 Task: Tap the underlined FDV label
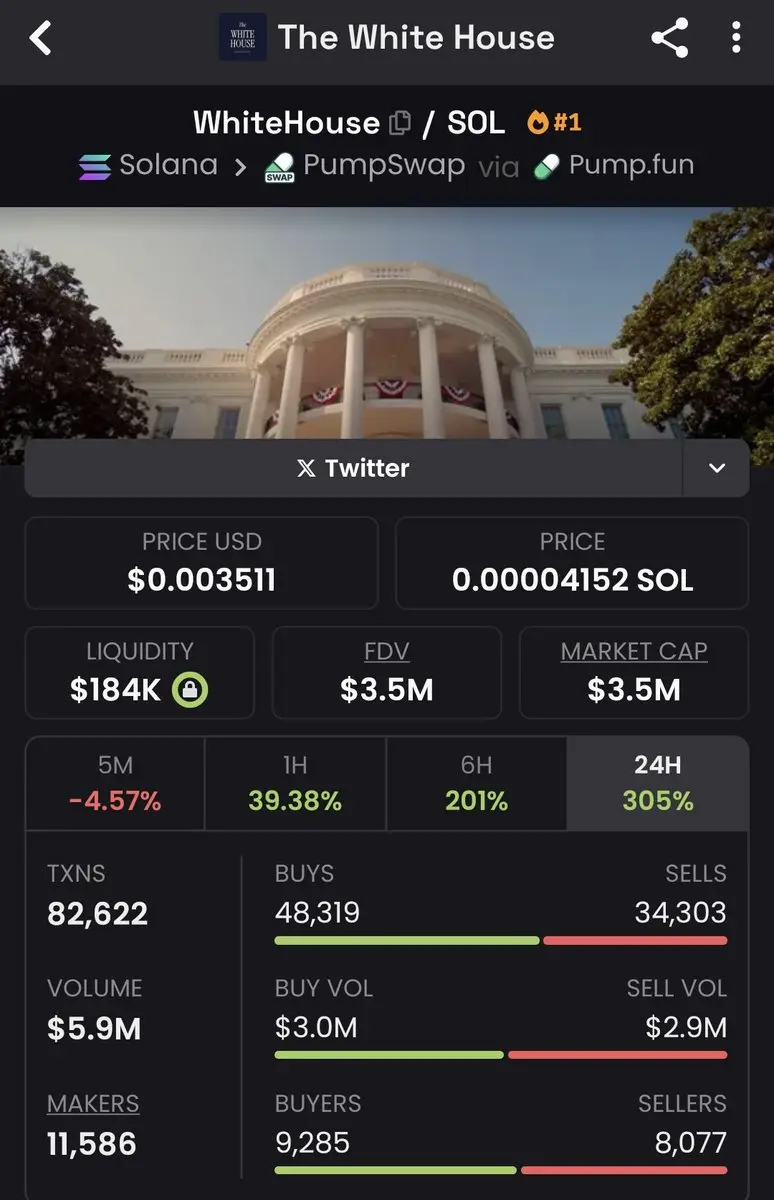click(x=386, y=651)
